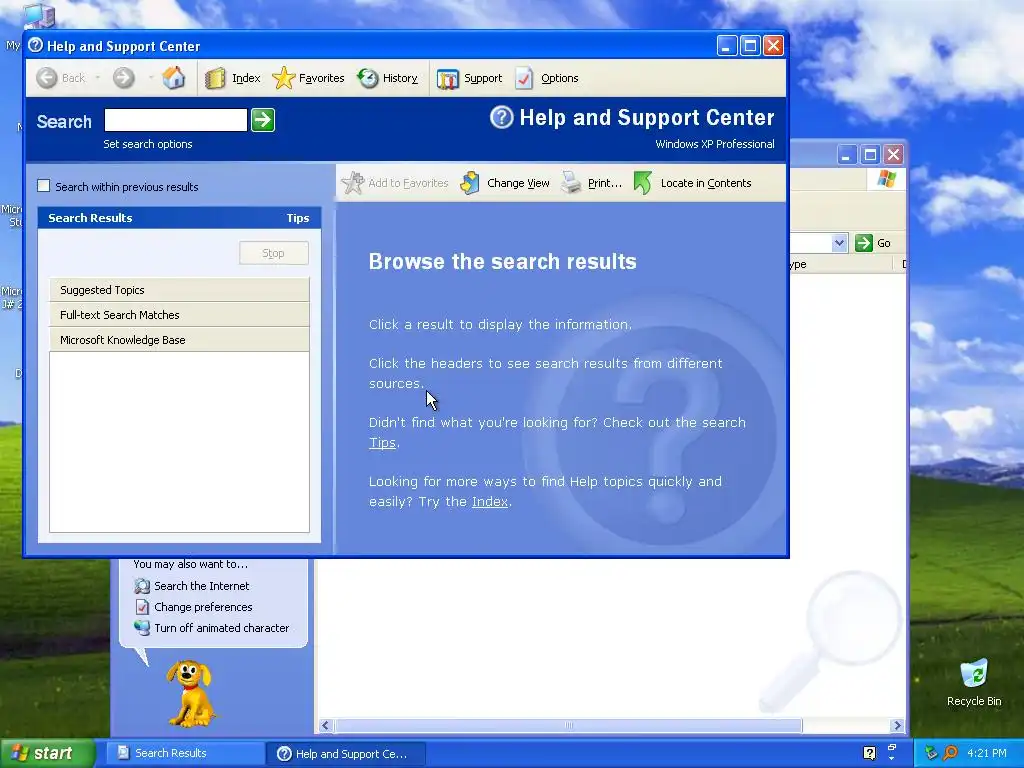
Task: Click Change preferences link text
Action: (x=203, y=607)
